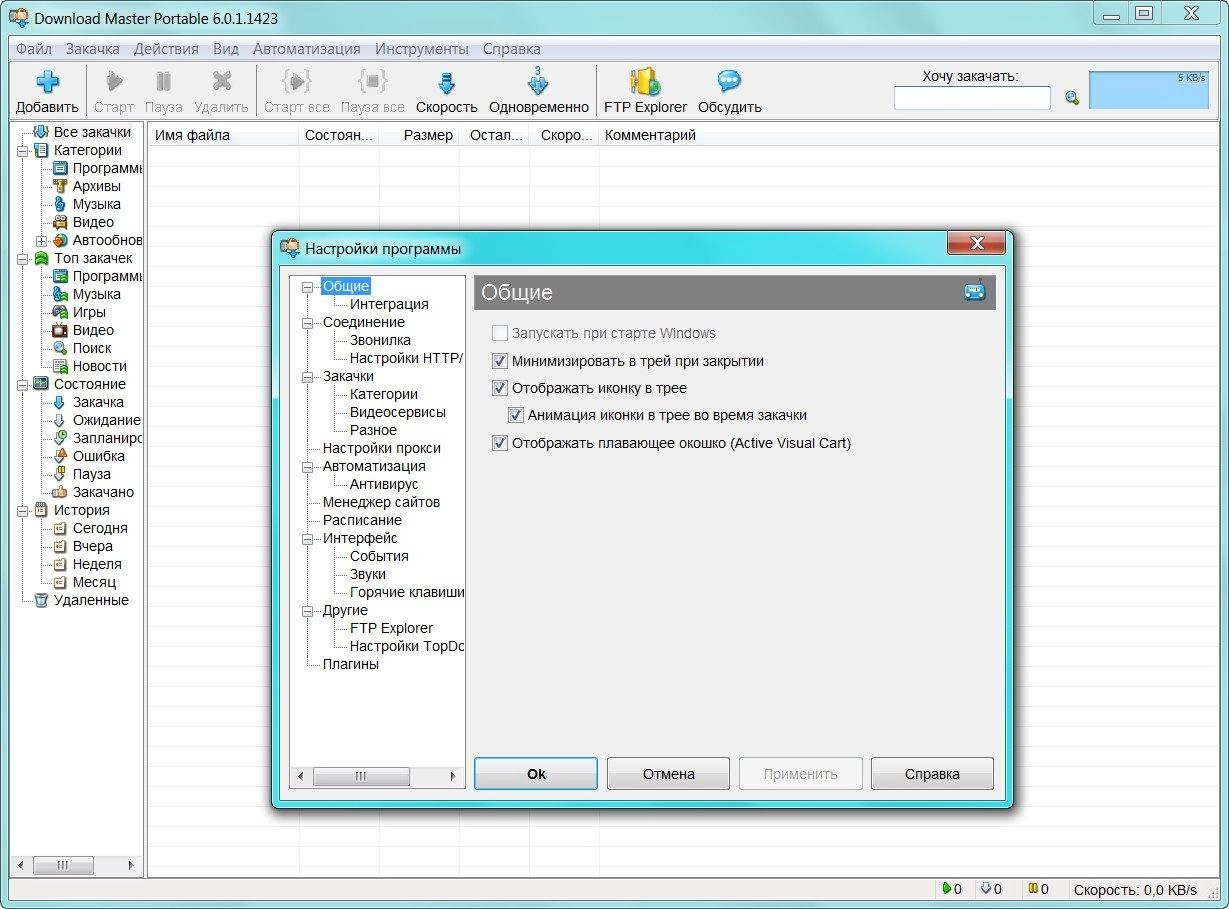Select Расписание in settings tree

[x=362, y=520]
